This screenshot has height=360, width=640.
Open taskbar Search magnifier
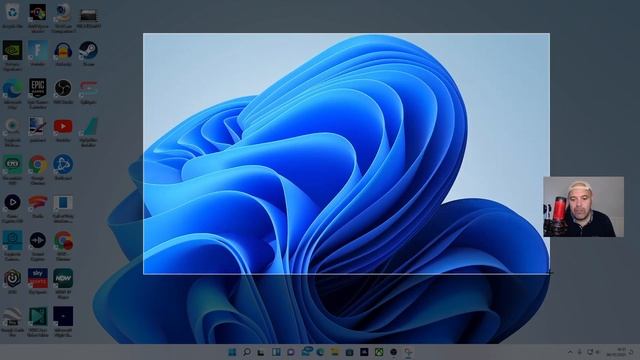tap(247, 352)
